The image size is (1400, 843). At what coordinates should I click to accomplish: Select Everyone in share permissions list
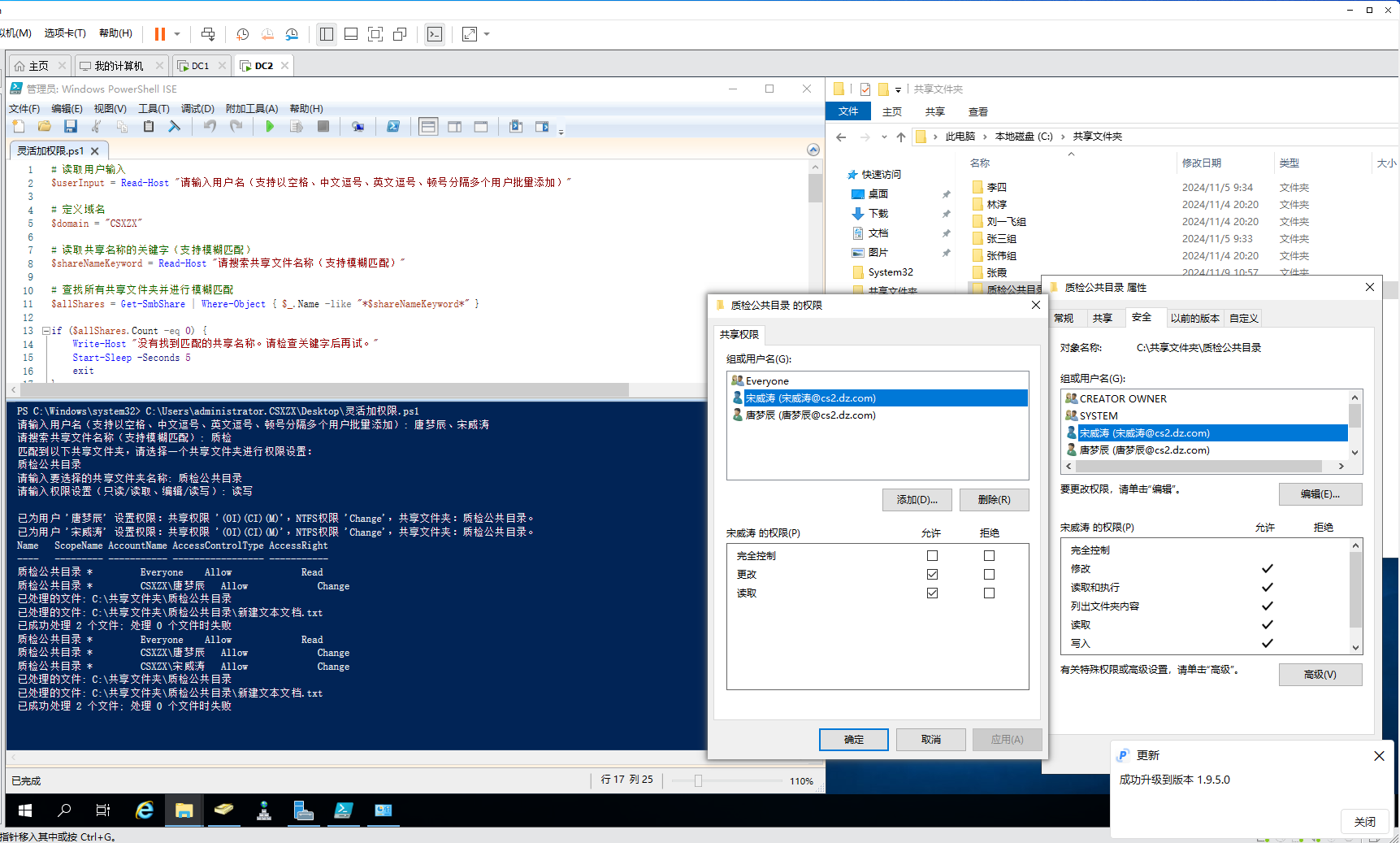[x=878, y=380]
